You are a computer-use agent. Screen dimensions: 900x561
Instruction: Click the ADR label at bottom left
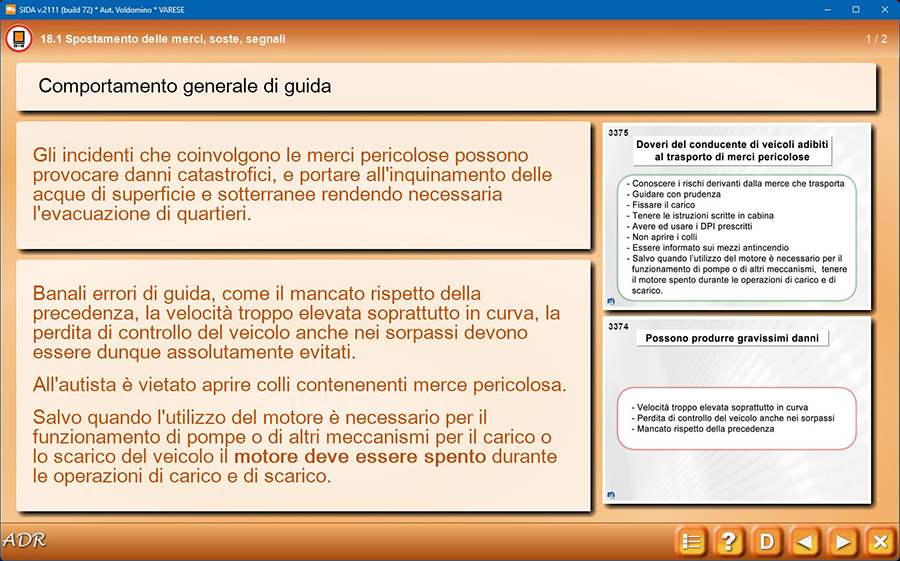[24, 541]
